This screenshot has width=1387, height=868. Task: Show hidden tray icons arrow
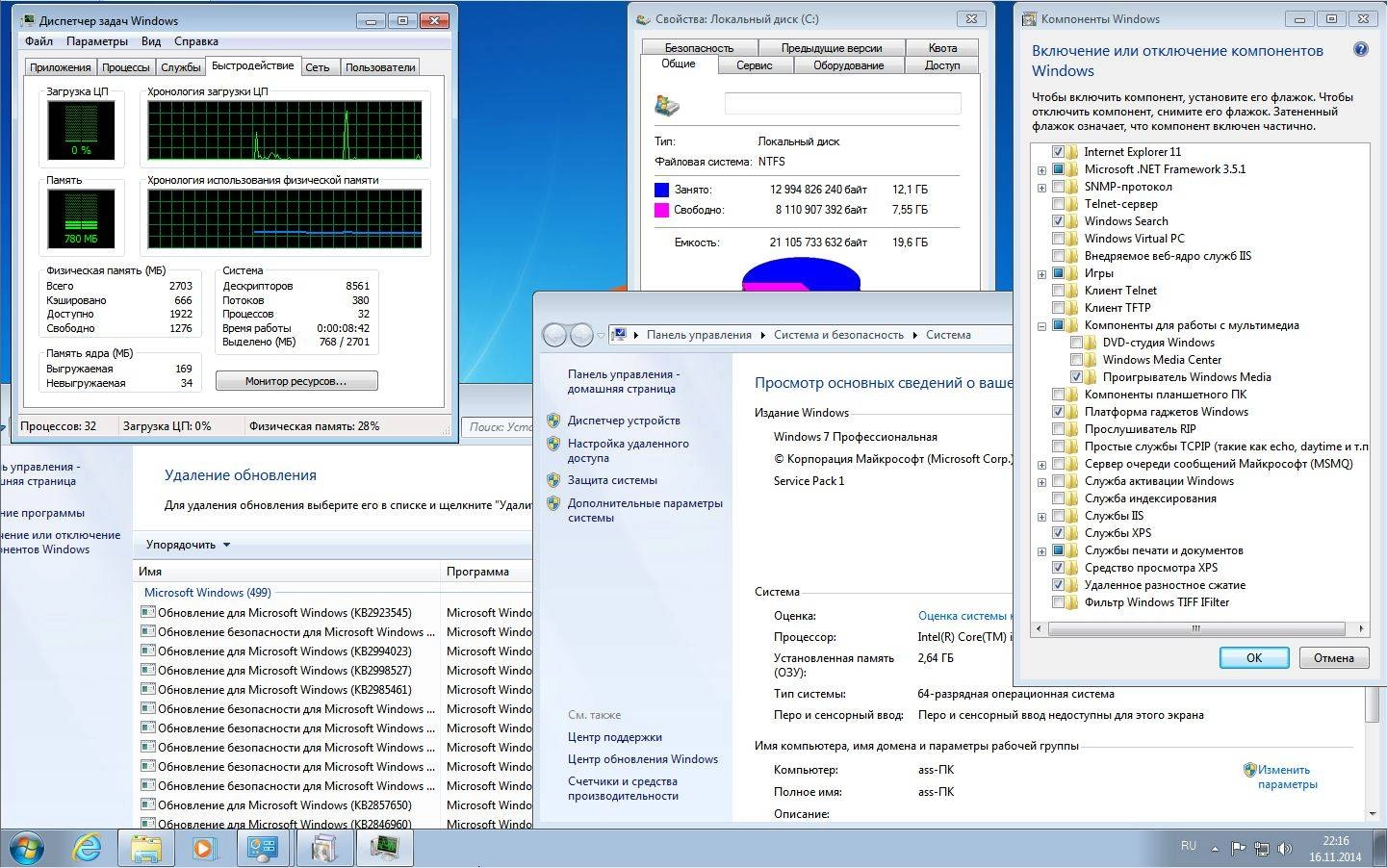pyautogui.click(x=1215, y=850)
